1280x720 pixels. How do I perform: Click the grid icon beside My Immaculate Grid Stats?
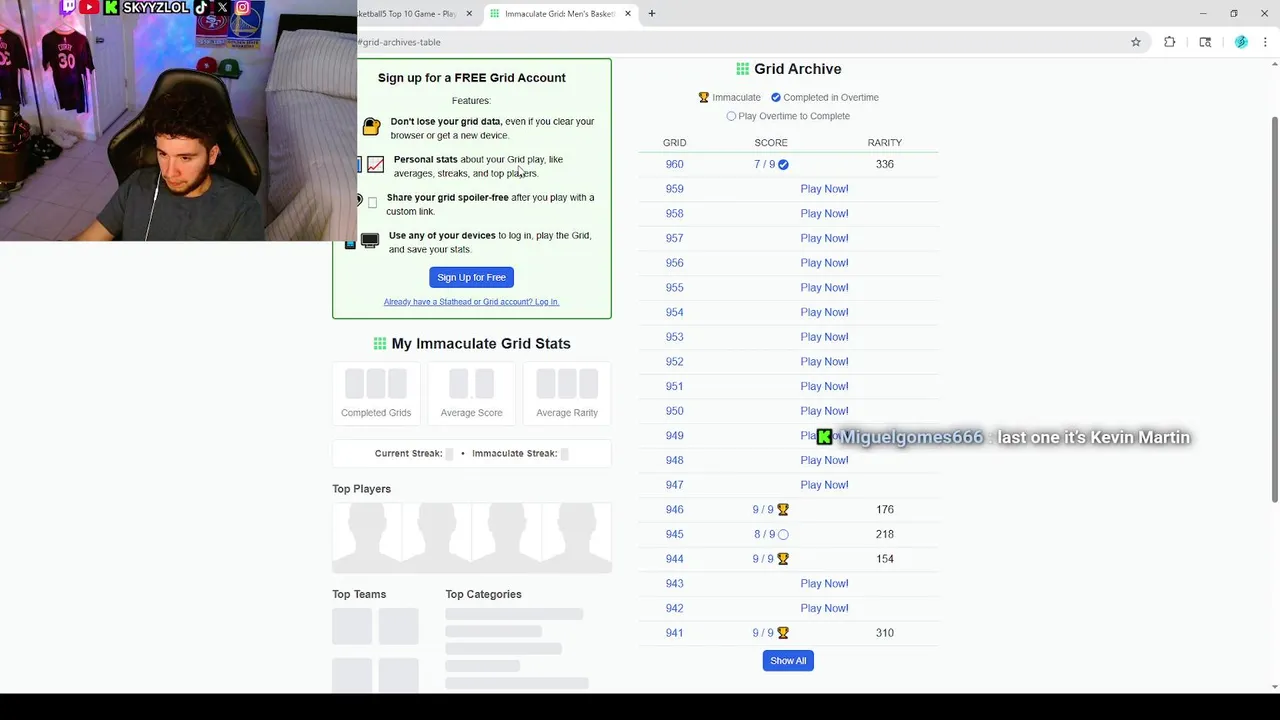380,344
